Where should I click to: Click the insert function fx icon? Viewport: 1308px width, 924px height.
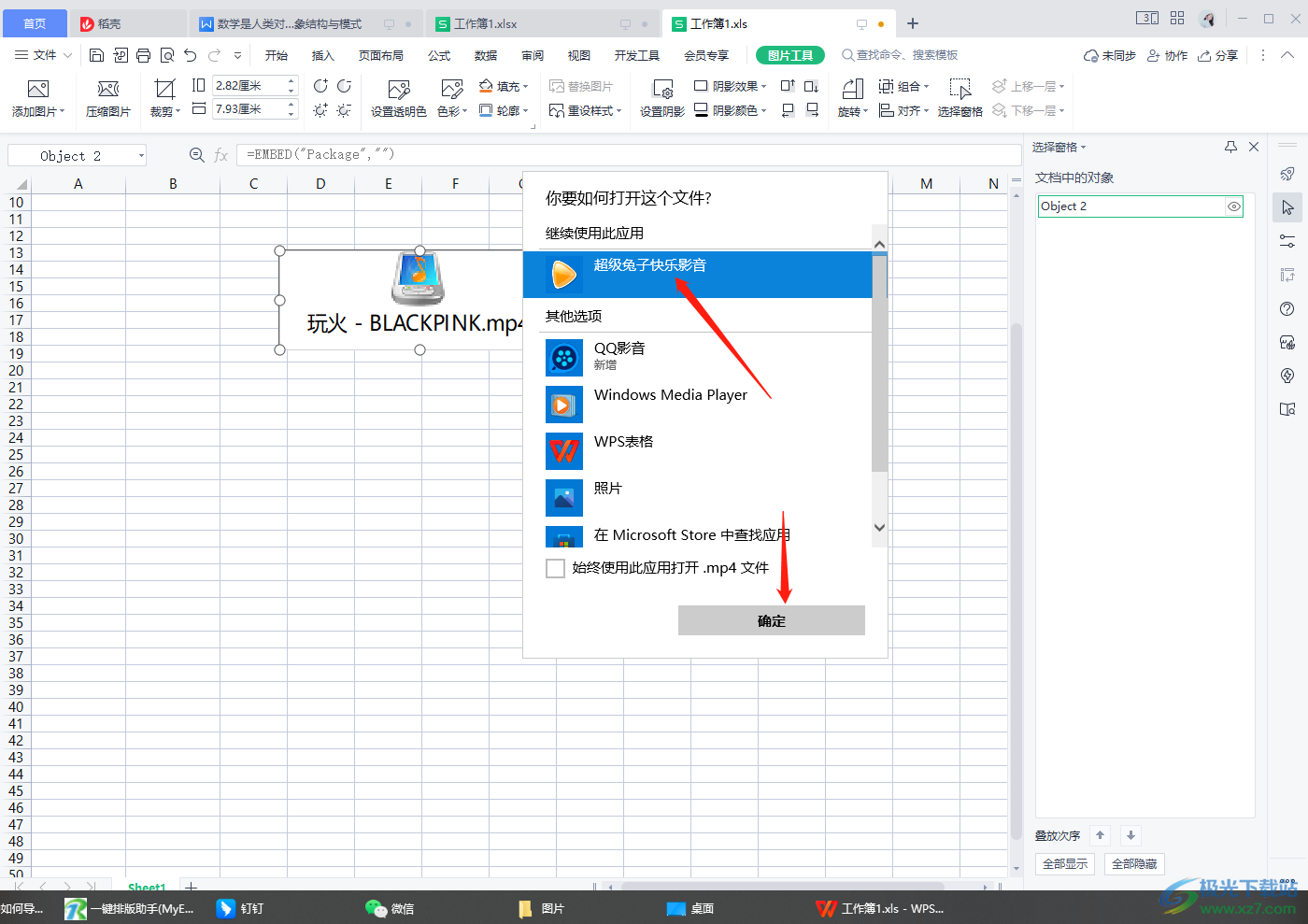(x=221, y=155)
